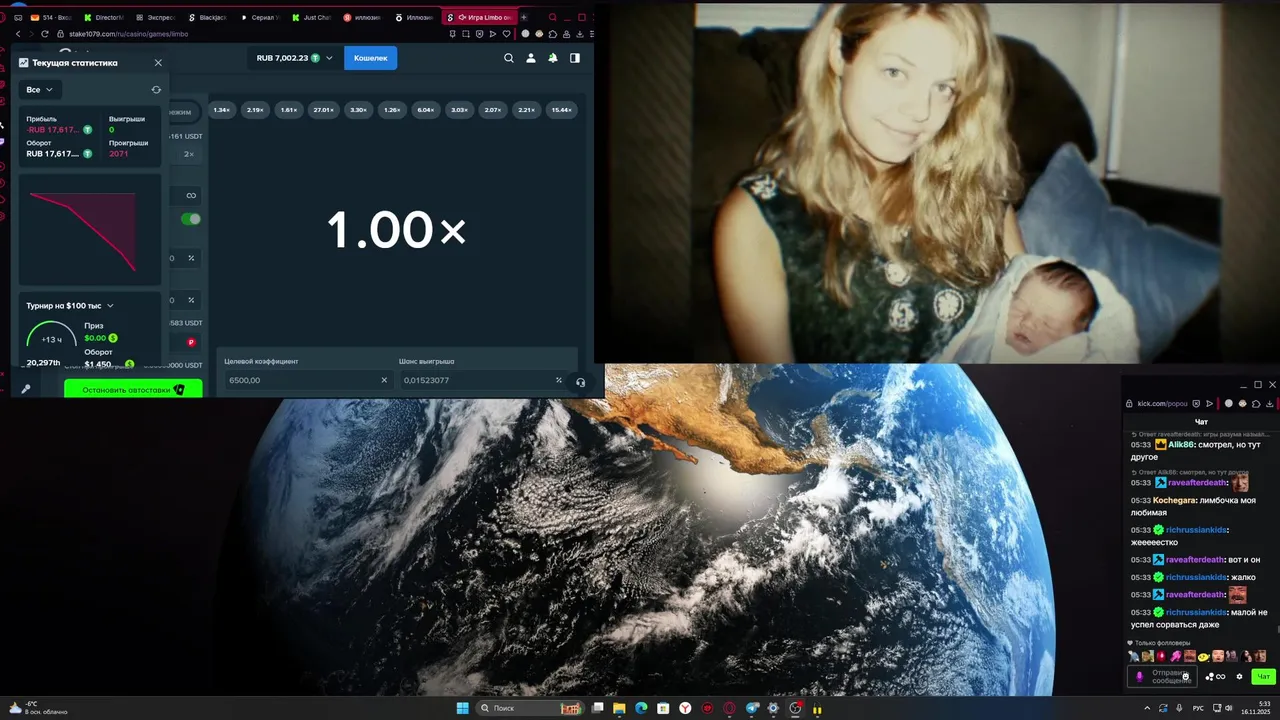Reload the stake1079.com page
The image size is (1280, 720).
point(45,34)
